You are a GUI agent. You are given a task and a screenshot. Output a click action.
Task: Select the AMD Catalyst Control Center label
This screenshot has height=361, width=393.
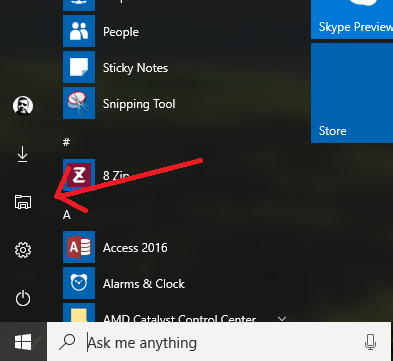click(180, 318)
